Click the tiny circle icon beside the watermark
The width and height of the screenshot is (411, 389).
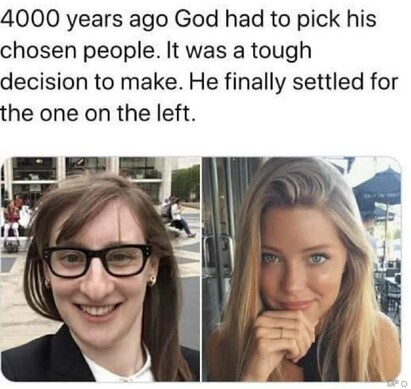(x=404, y=383)
